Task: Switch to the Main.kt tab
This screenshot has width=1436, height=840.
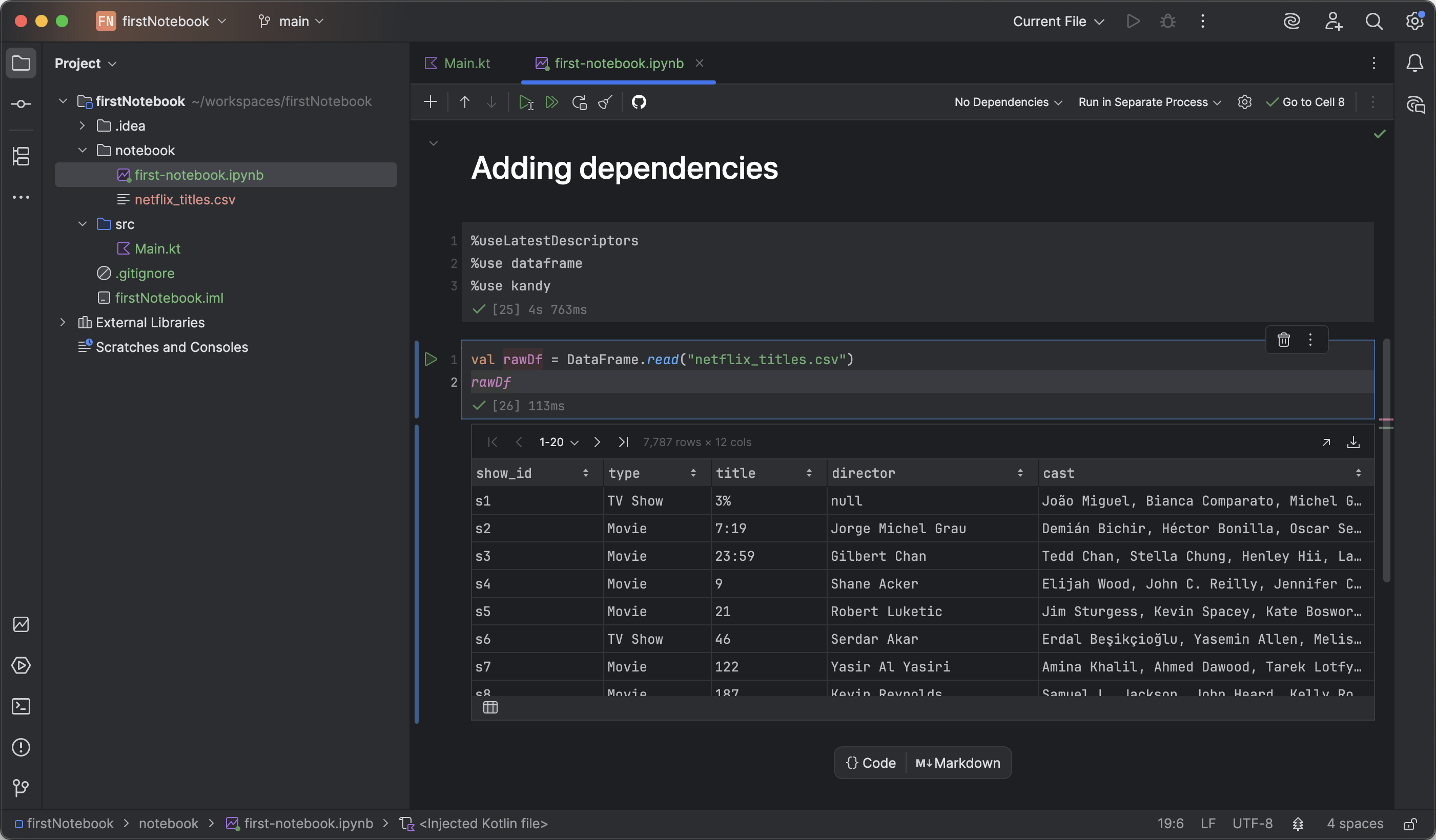Action: point(458,63)
